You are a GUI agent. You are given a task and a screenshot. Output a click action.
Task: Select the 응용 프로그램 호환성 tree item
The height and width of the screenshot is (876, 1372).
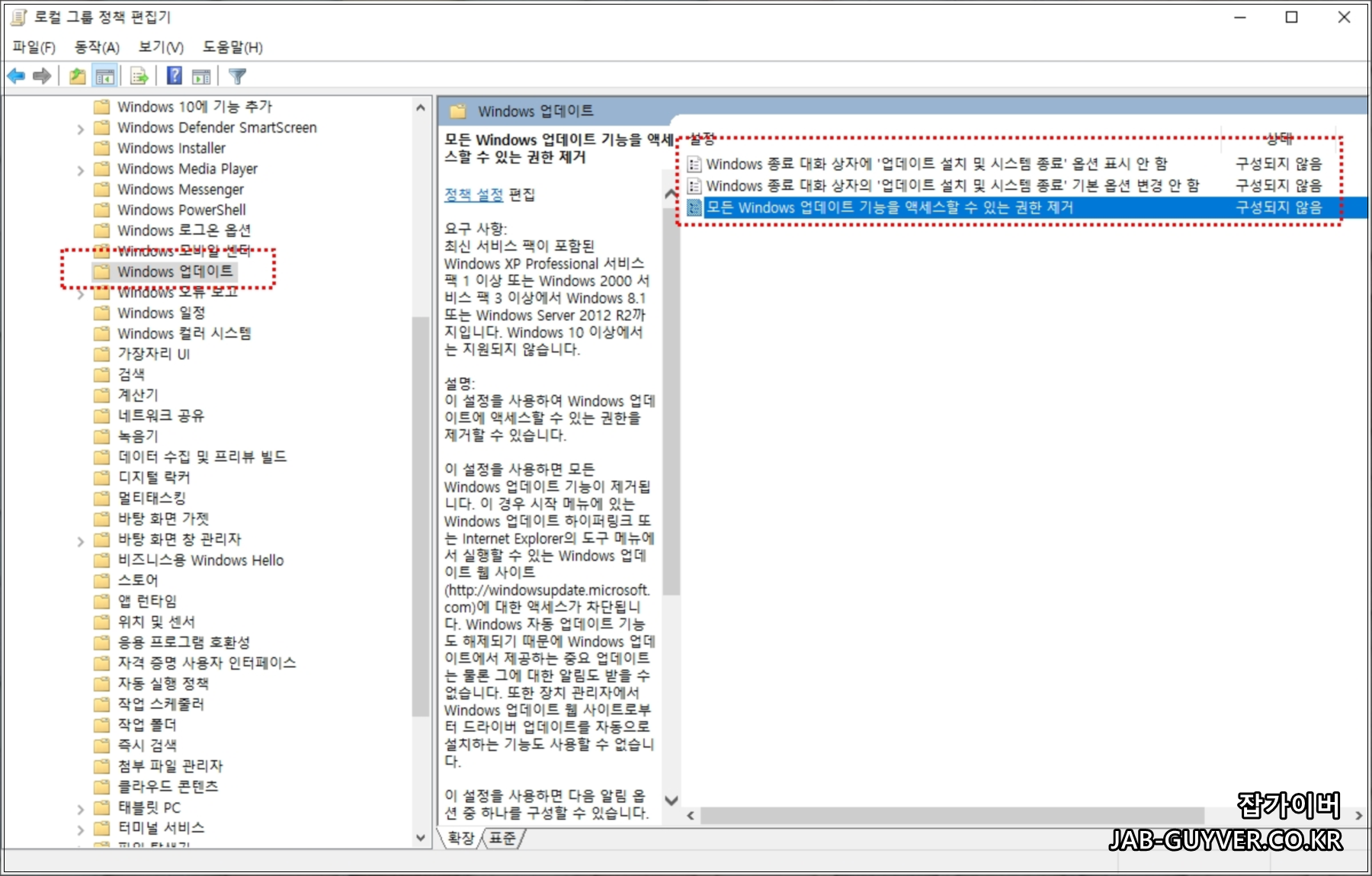(x=184, y=643)
